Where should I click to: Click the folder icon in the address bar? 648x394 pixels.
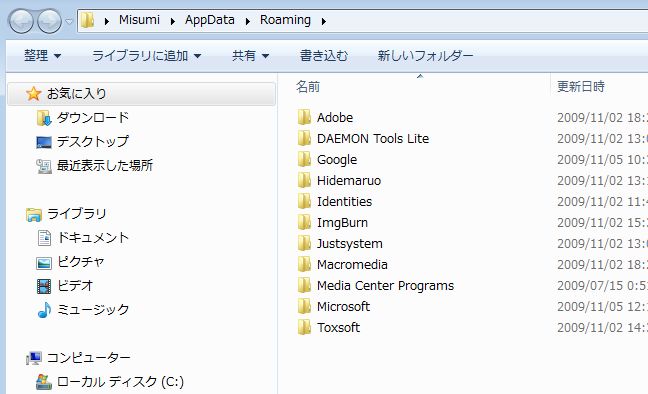(87, 20)
